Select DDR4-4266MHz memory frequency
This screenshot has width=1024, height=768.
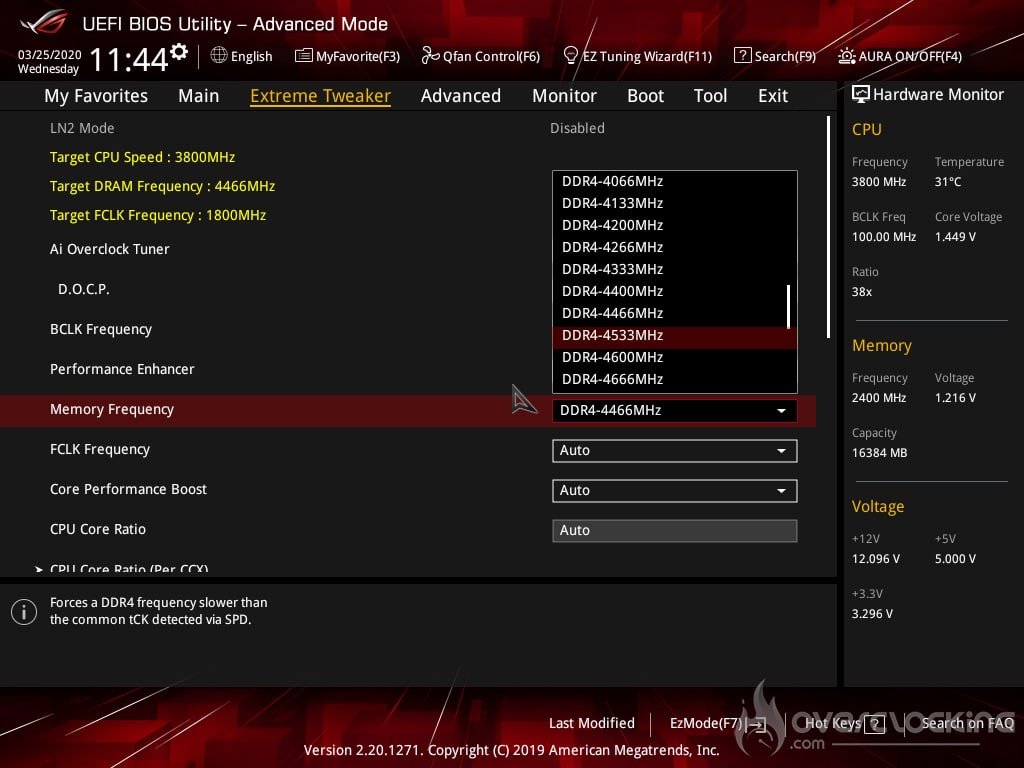(675, 248)
